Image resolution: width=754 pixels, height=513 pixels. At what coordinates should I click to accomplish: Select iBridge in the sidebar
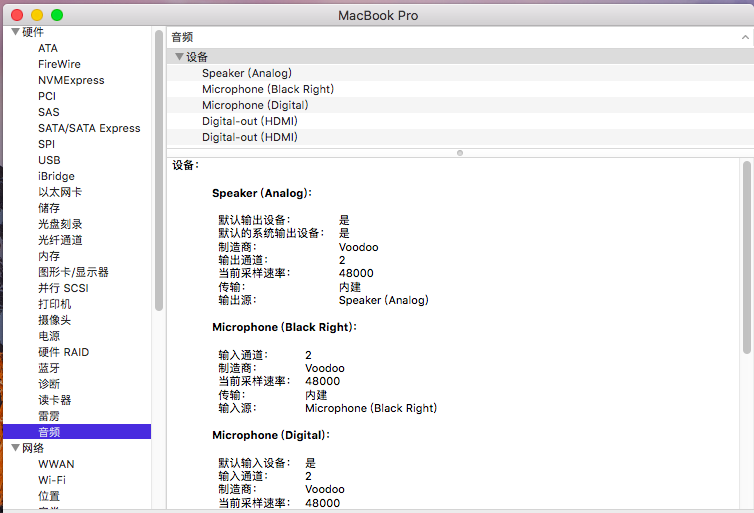click(56, 176)
